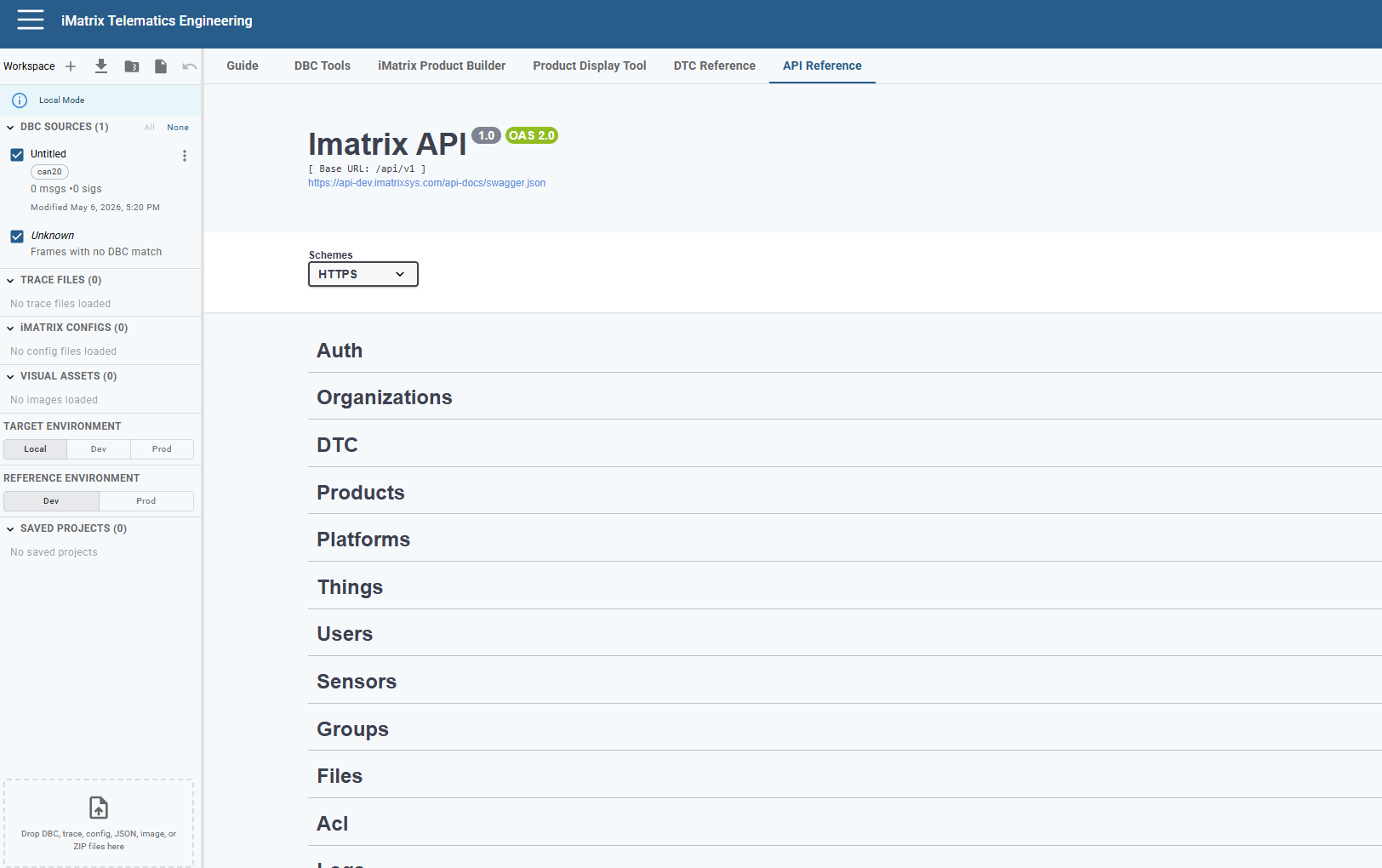Click the file drop zone area
Screen dimensions: 1382x868
[99, 823]
